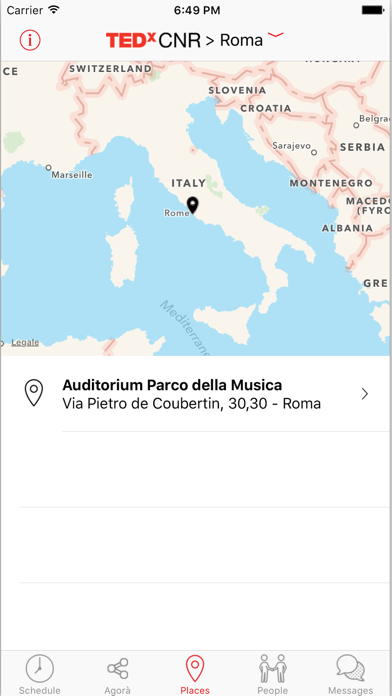Open the Messages speech bubbles icon

click(350, 668)
